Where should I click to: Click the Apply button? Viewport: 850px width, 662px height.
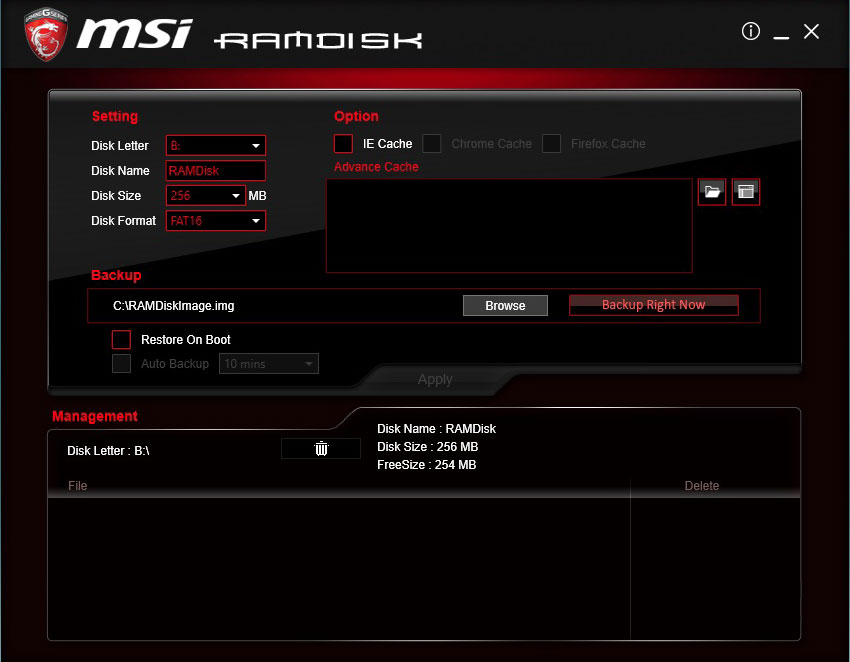click(435, 380)
